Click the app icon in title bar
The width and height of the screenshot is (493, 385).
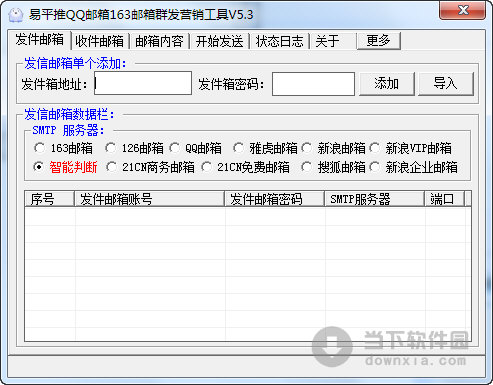(x=15, y=15)
